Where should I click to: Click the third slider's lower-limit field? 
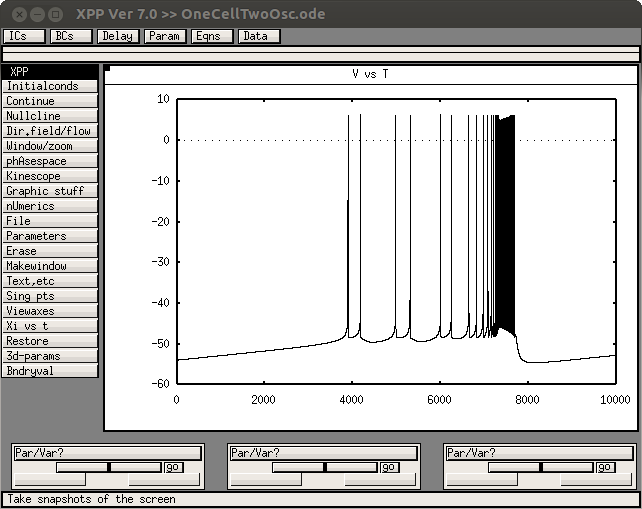click(x=482, y=480)
